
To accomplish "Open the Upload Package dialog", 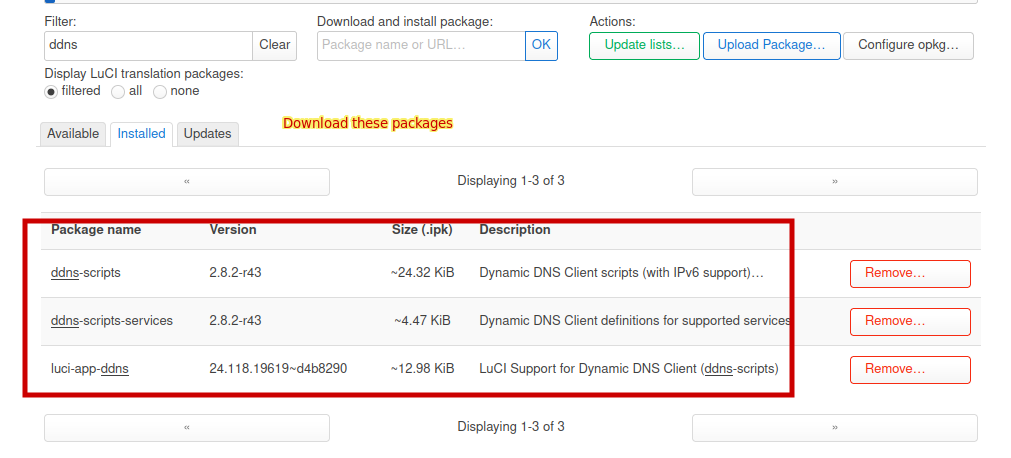I will point(772,46).
